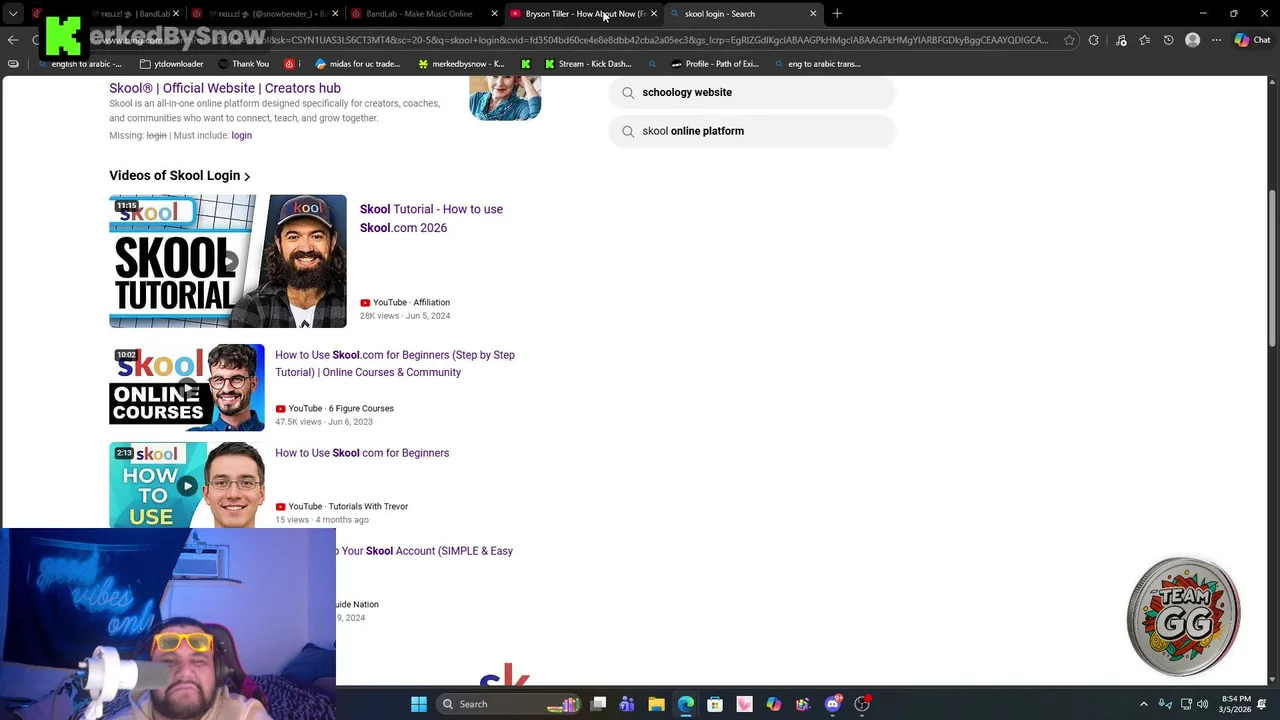The image size is (1280, 720).
Task: Open 'How to Use Skool com for Beginners' link
Action: click(362, 453)
